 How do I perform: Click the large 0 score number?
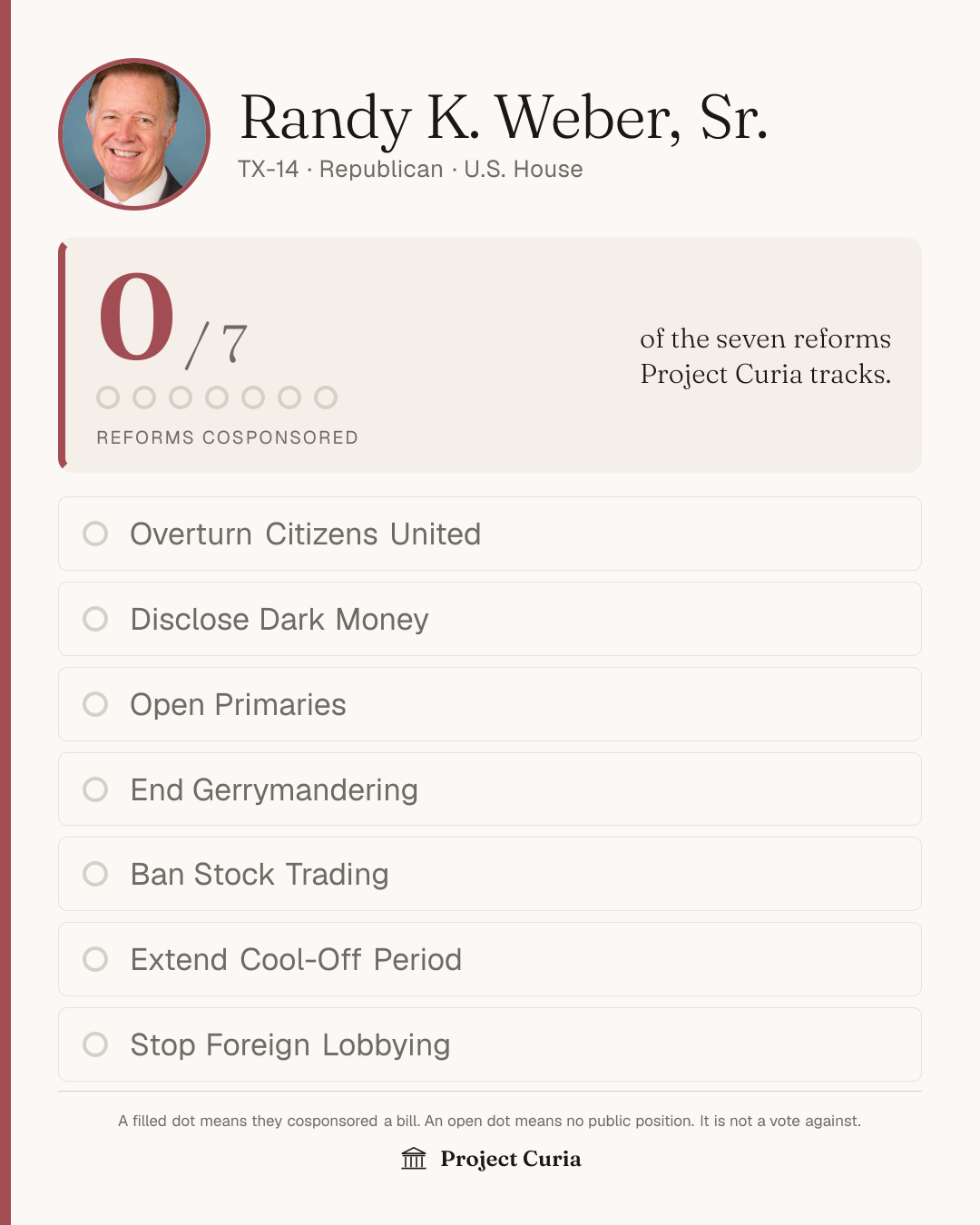136,317
